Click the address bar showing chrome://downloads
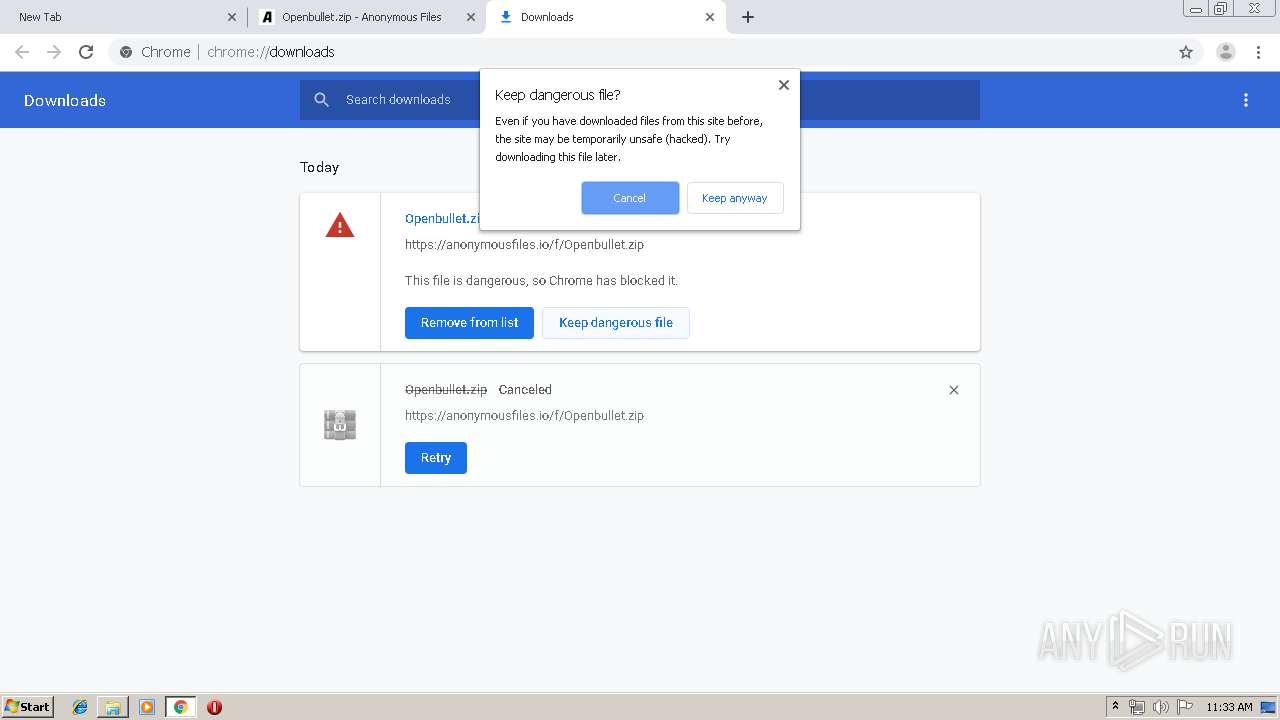1280x720 pixels. pos(640,52)
